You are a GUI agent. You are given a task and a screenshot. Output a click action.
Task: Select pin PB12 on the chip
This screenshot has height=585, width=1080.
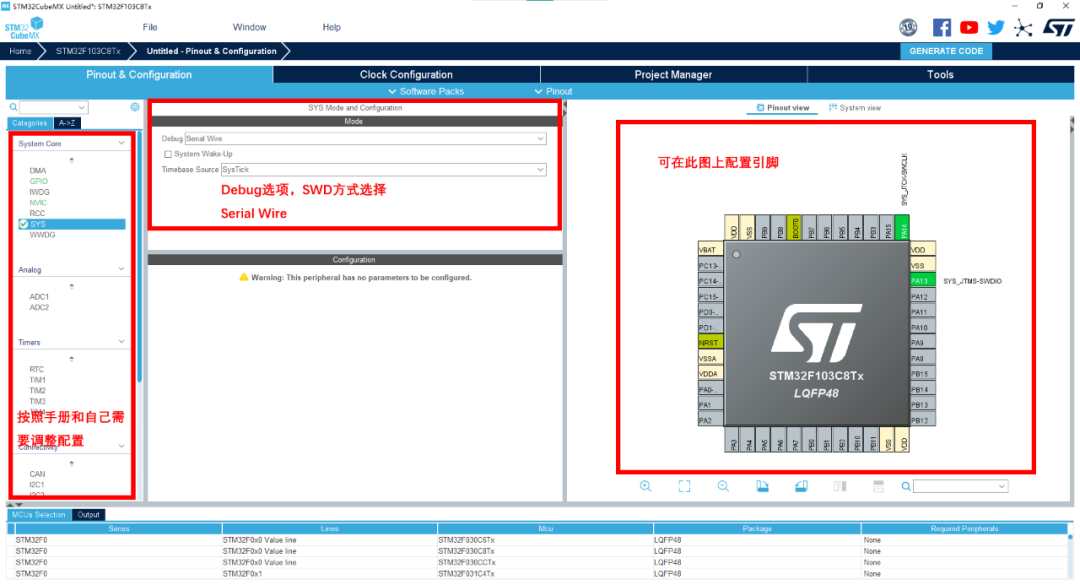tap(923, 420)
